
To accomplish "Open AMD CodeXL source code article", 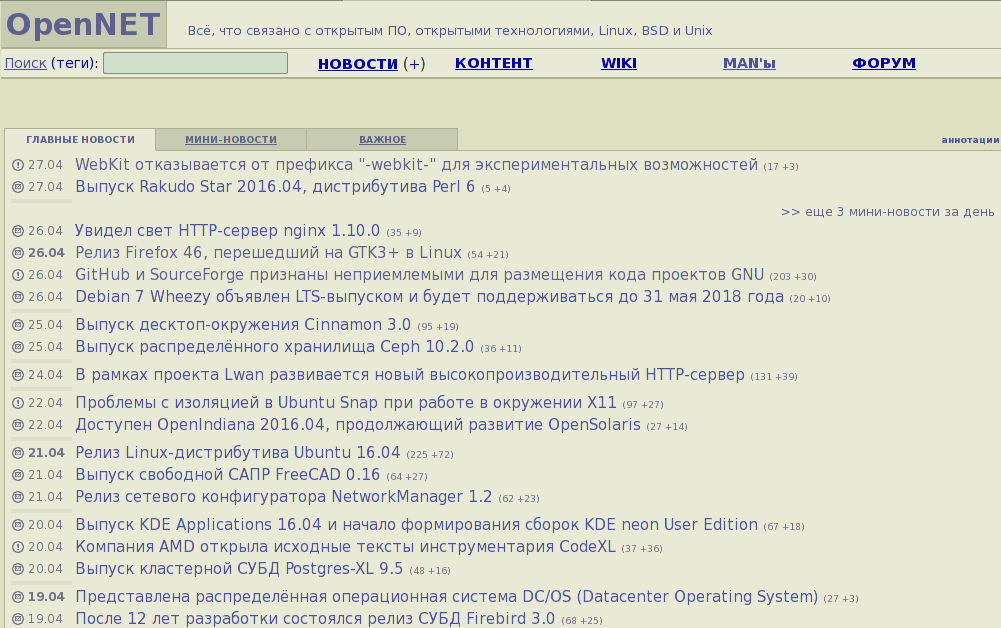I will [345, 547].
